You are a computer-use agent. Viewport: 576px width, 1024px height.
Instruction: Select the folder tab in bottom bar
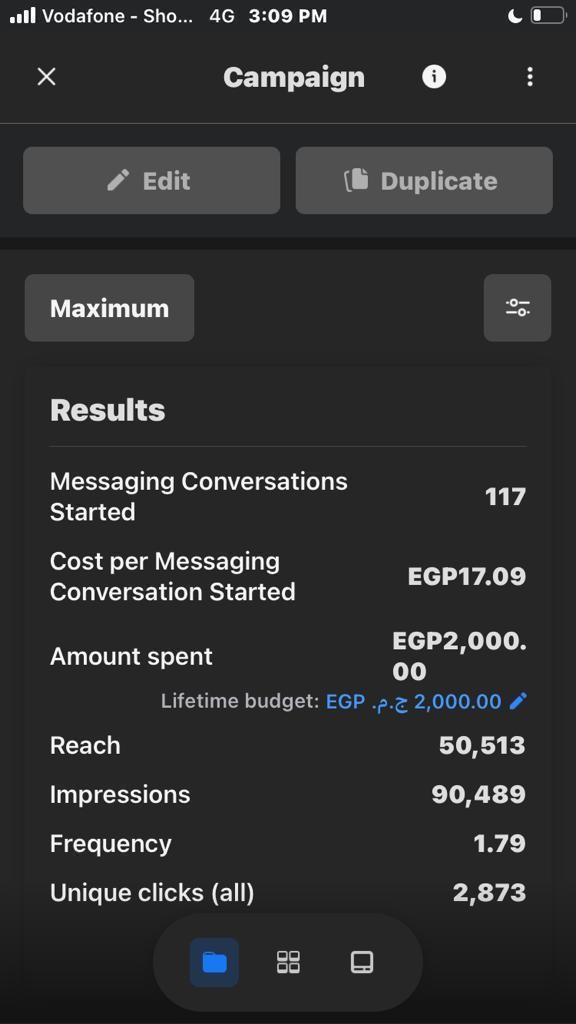coord(214,962)
